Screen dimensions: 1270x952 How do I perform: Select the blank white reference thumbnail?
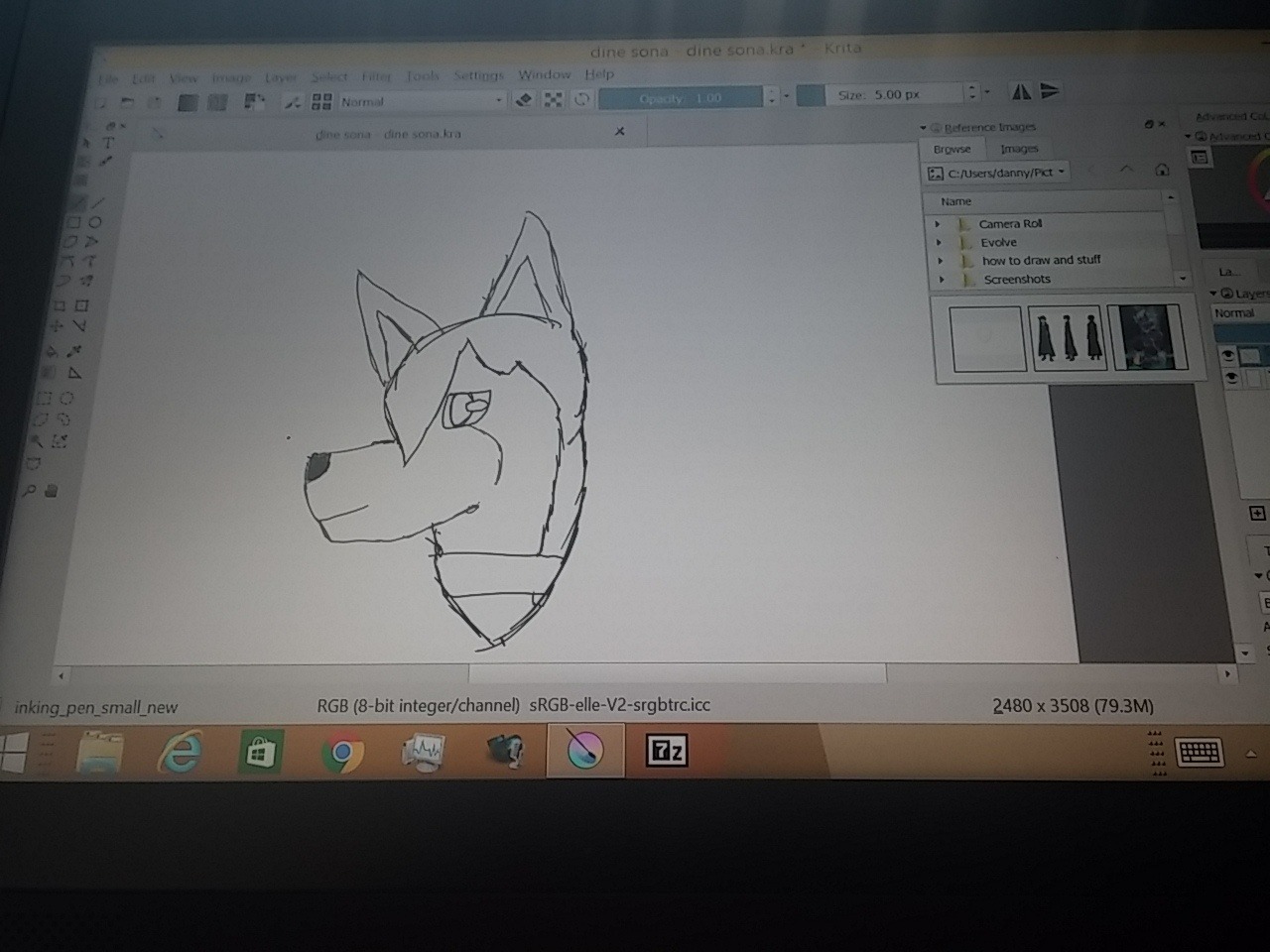(986, 338)
